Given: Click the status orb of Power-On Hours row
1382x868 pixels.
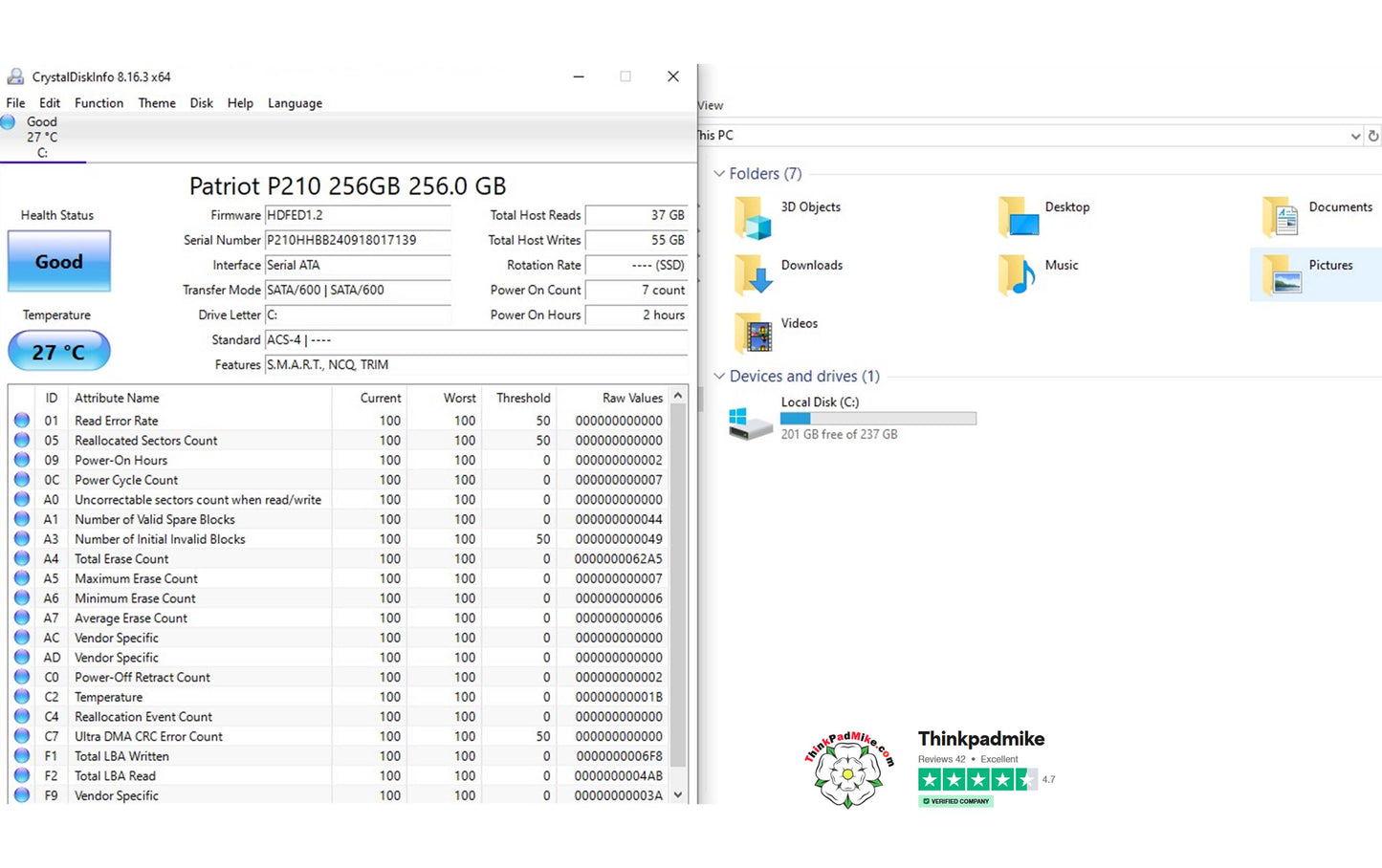Looking at the screenshot, I should tap(22, 460).
